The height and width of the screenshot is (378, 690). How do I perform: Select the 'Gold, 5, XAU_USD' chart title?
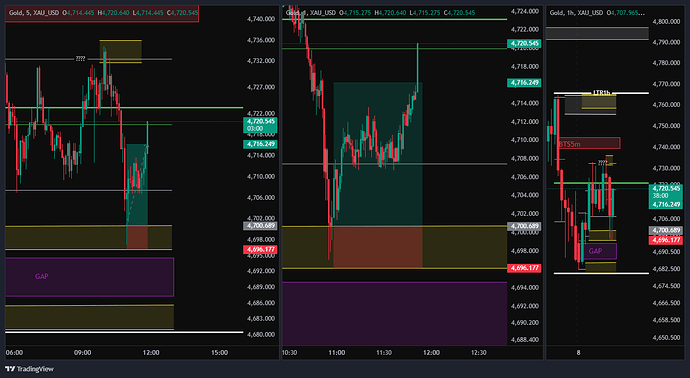click(34, 13)
